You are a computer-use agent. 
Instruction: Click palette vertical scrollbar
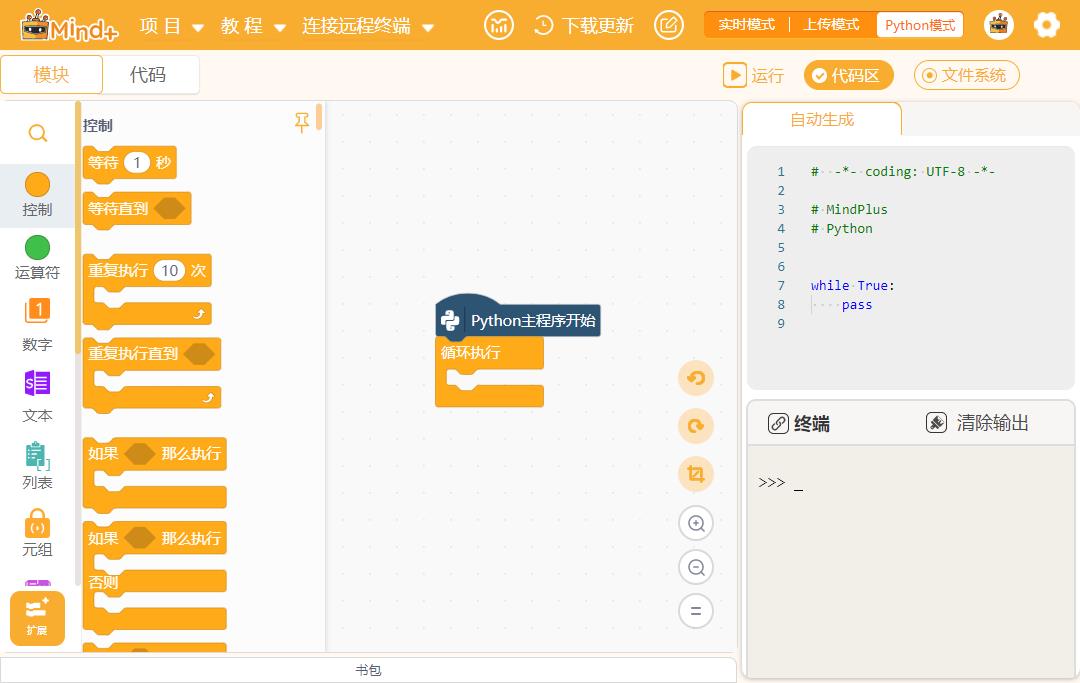click(319, 117)
